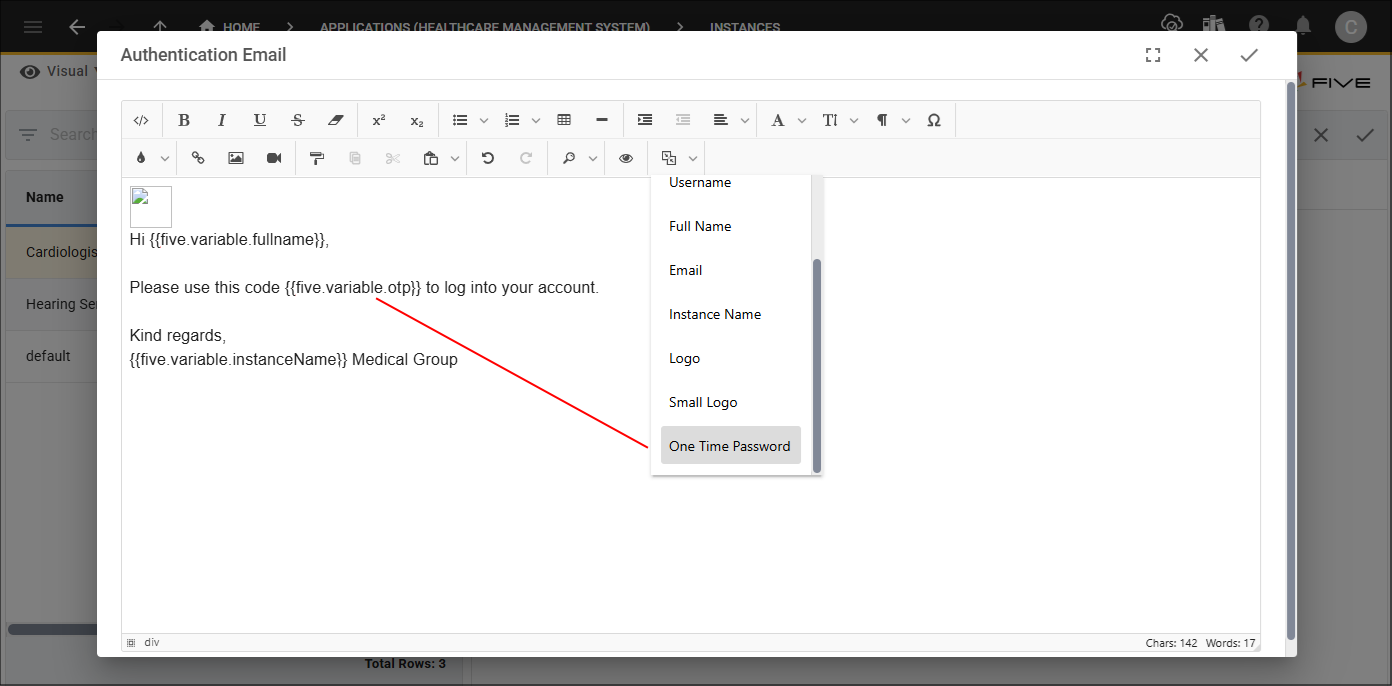Redo the last edit
The height and width of the screenshot is (686, 1392).
(526, 158)
